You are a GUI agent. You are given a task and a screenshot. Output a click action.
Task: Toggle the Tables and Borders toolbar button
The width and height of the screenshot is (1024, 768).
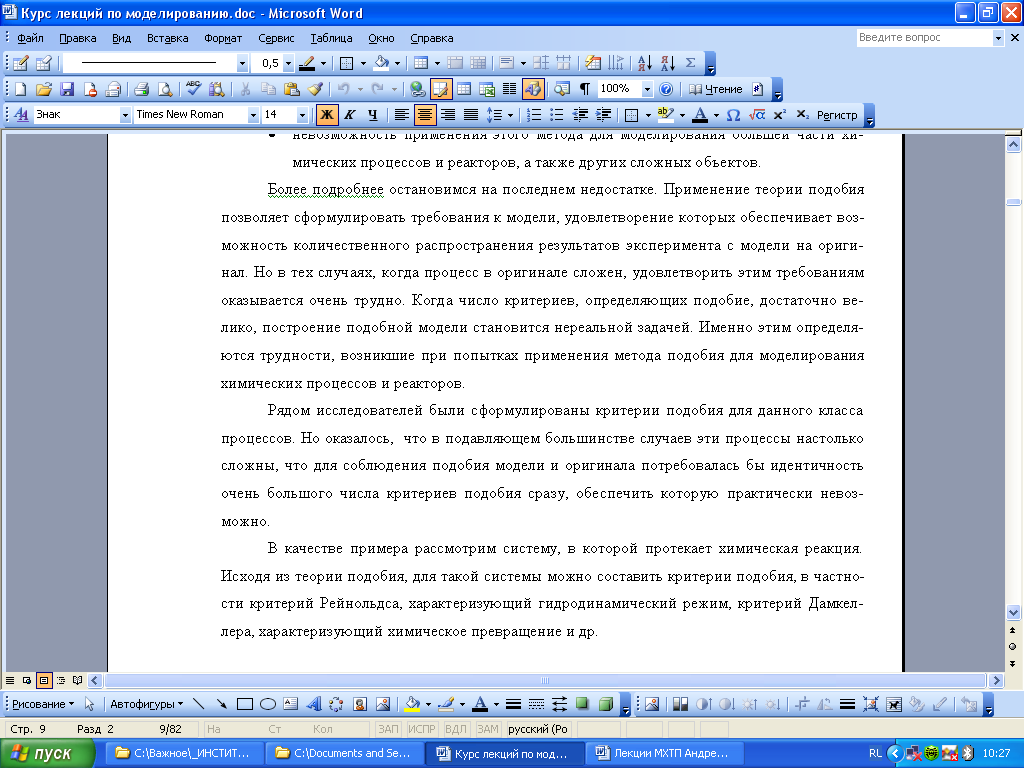tap(441, 89)
